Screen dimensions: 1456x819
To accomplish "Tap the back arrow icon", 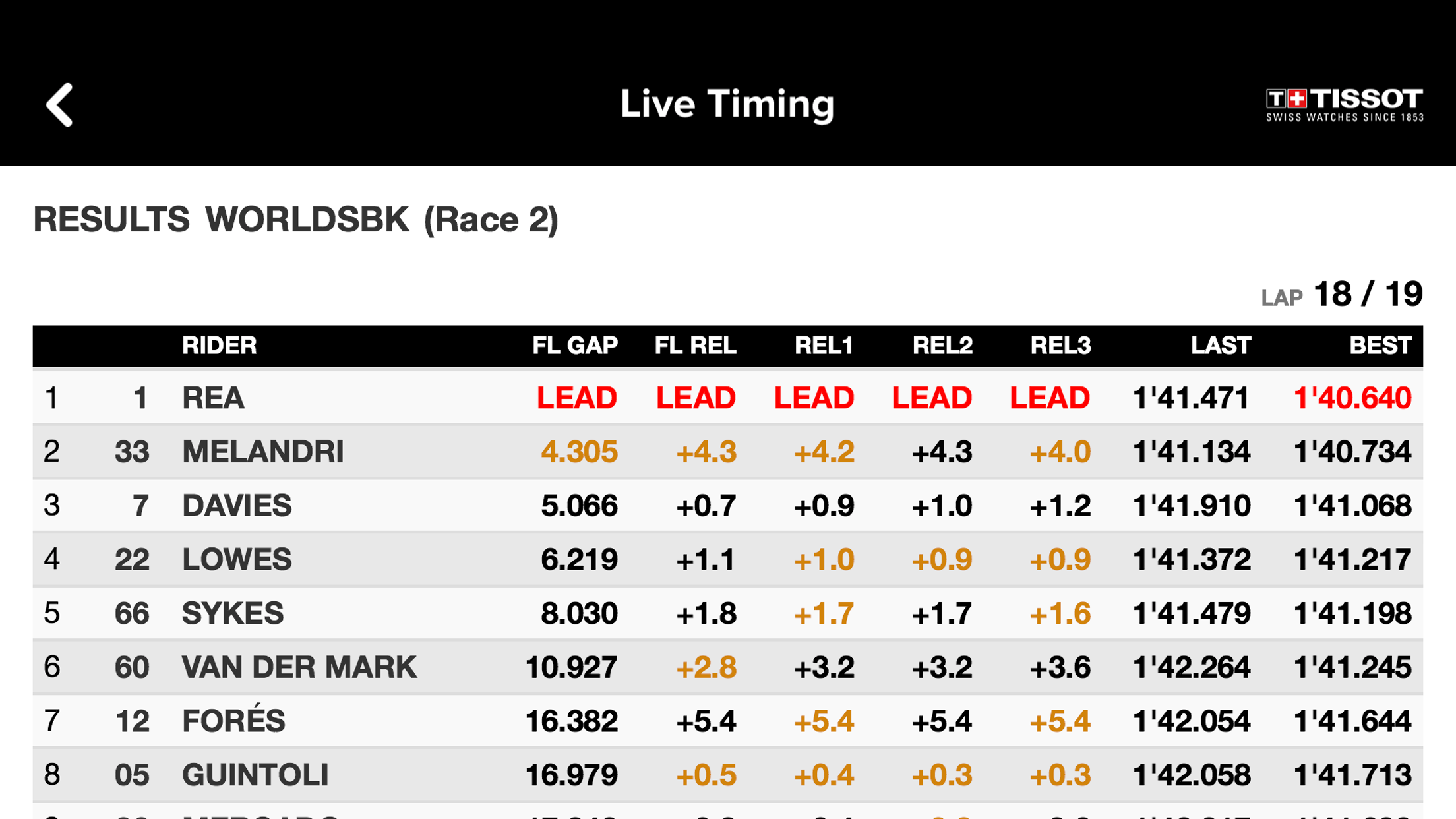I will [x=59, y=104].
